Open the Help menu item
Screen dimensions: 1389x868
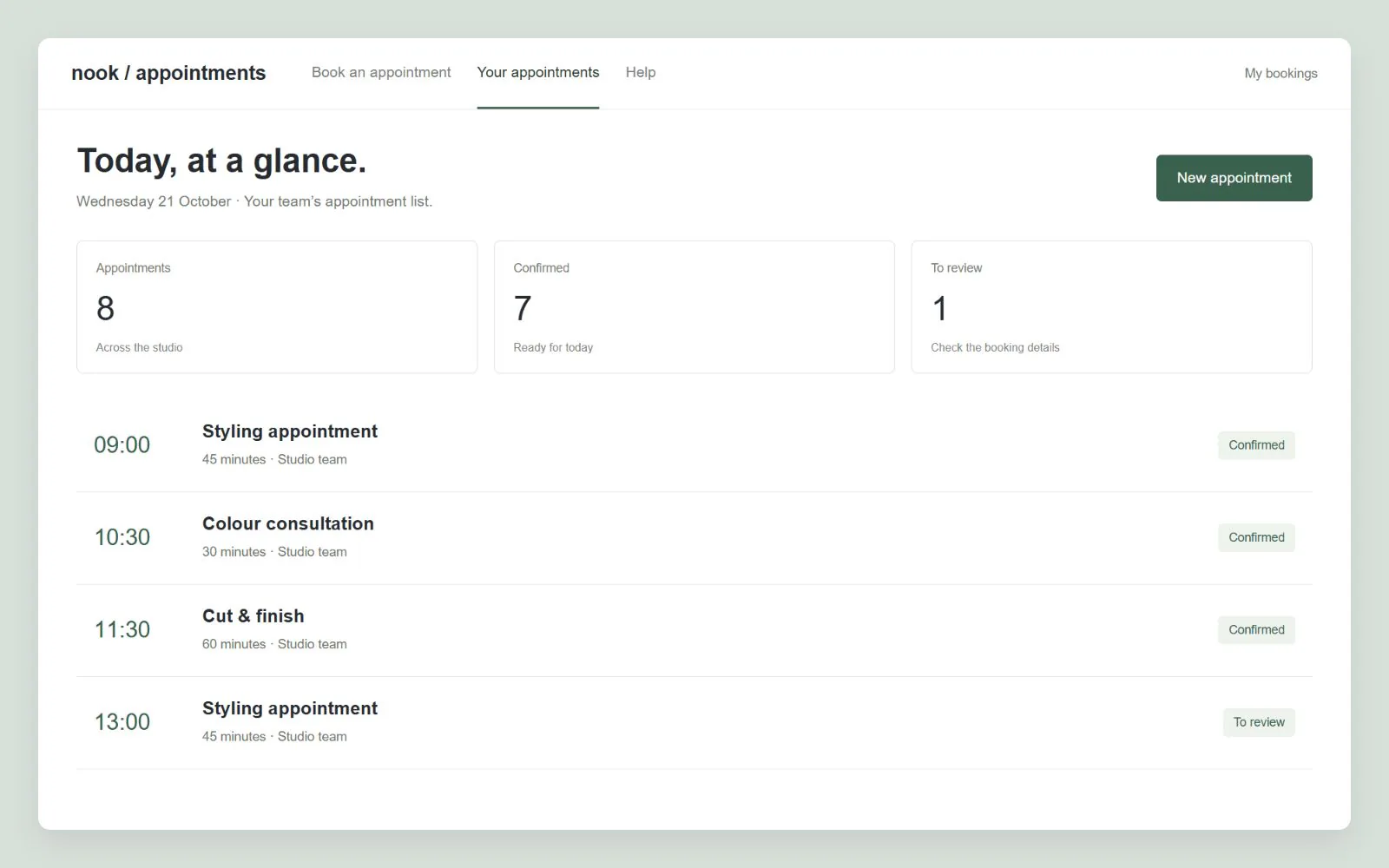point(641,73)
